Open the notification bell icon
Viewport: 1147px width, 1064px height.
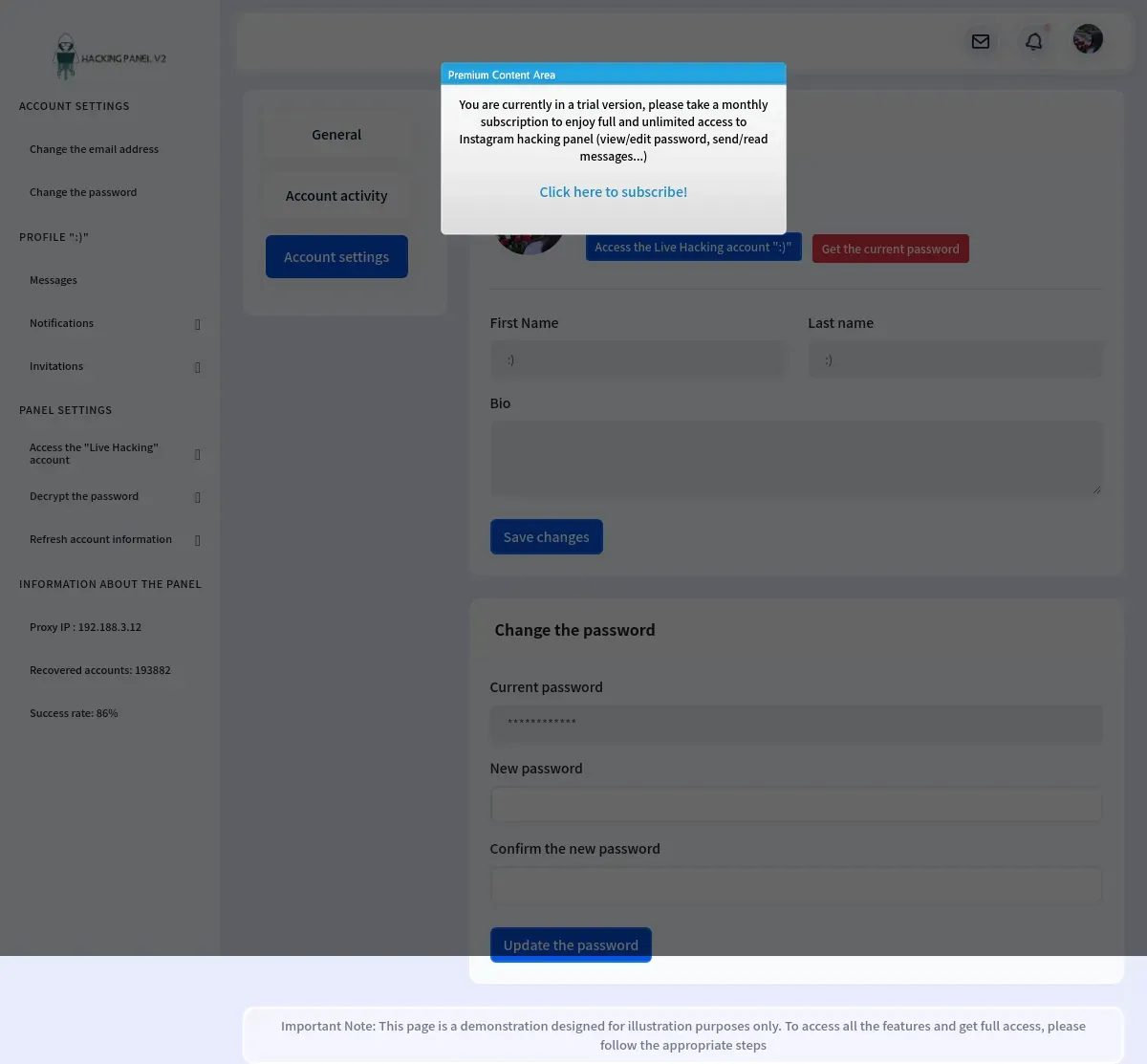pos(1033,41)
